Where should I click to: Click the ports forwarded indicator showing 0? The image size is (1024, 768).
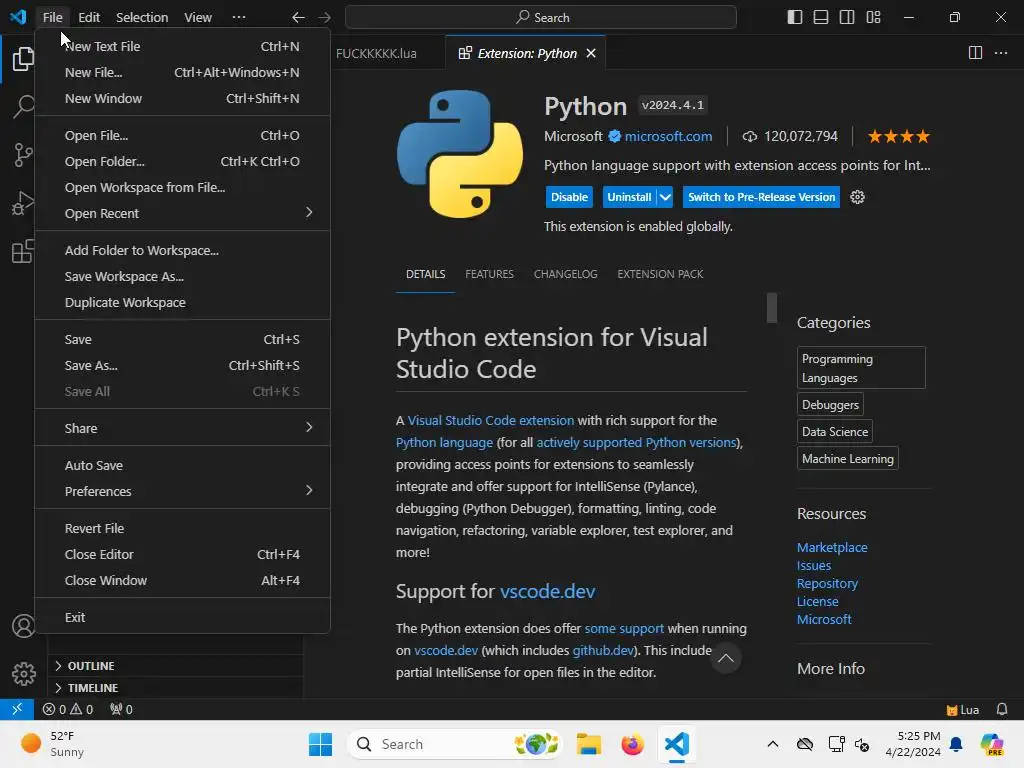(x=121, y=709)
